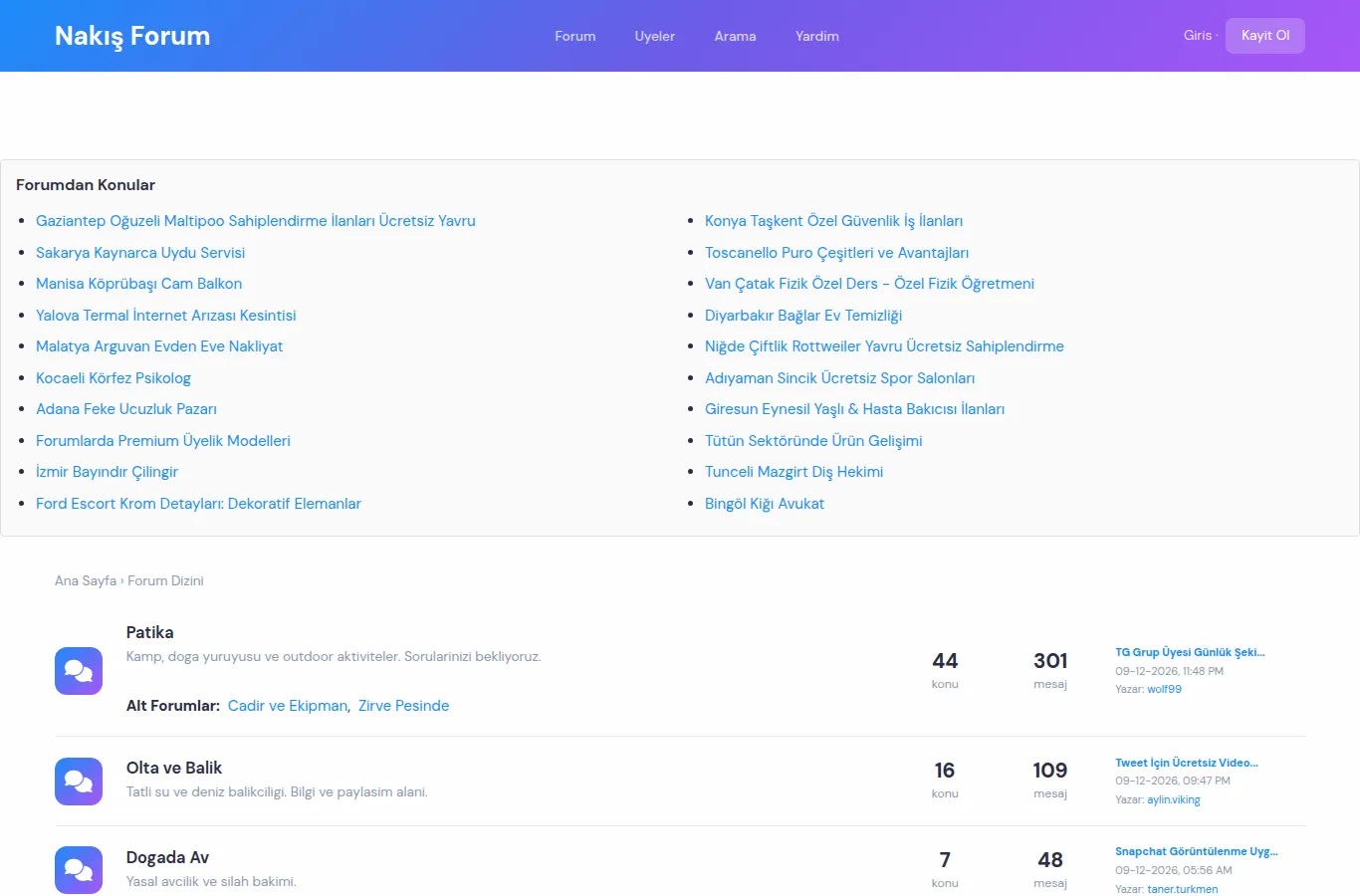
Task: Click the Olta ve Balik forum icon
Action: 79,782
